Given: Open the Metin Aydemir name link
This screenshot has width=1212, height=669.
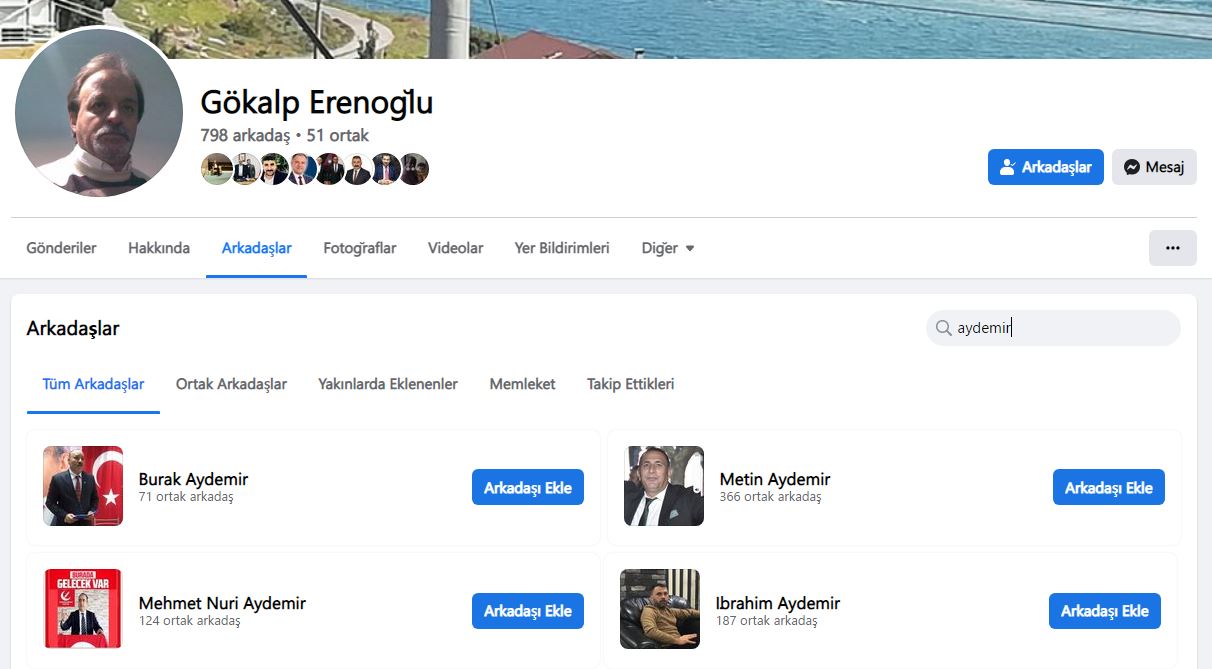Looking at the screenshot, I should coord(775,479).
